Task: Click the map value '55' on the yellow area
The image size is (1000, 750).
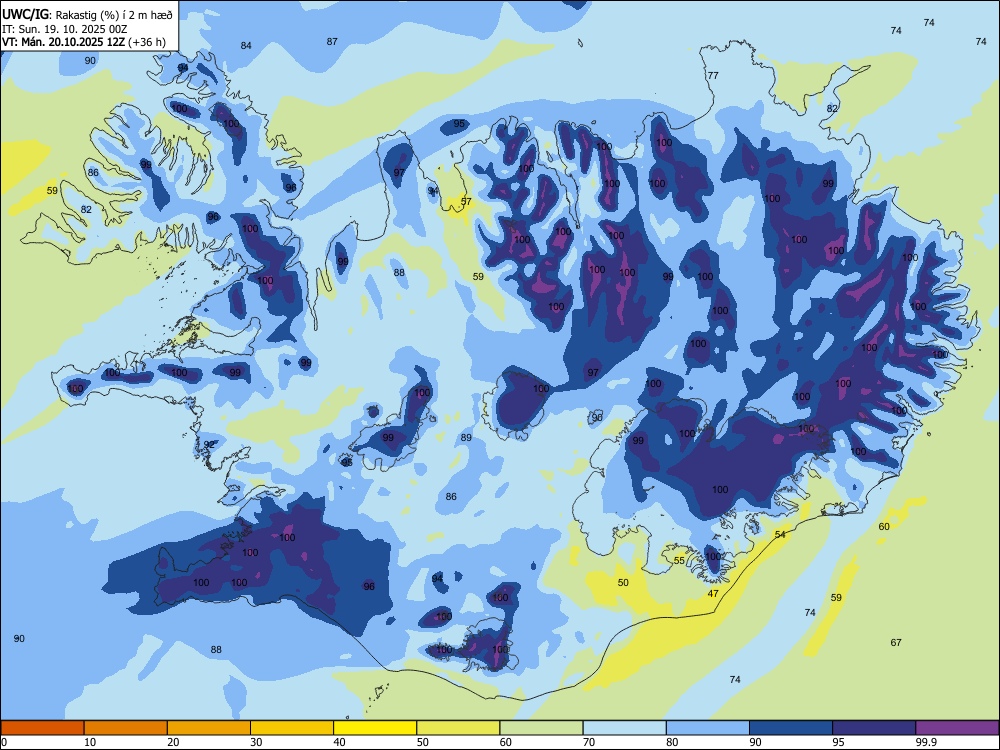Action: [679, 561]
